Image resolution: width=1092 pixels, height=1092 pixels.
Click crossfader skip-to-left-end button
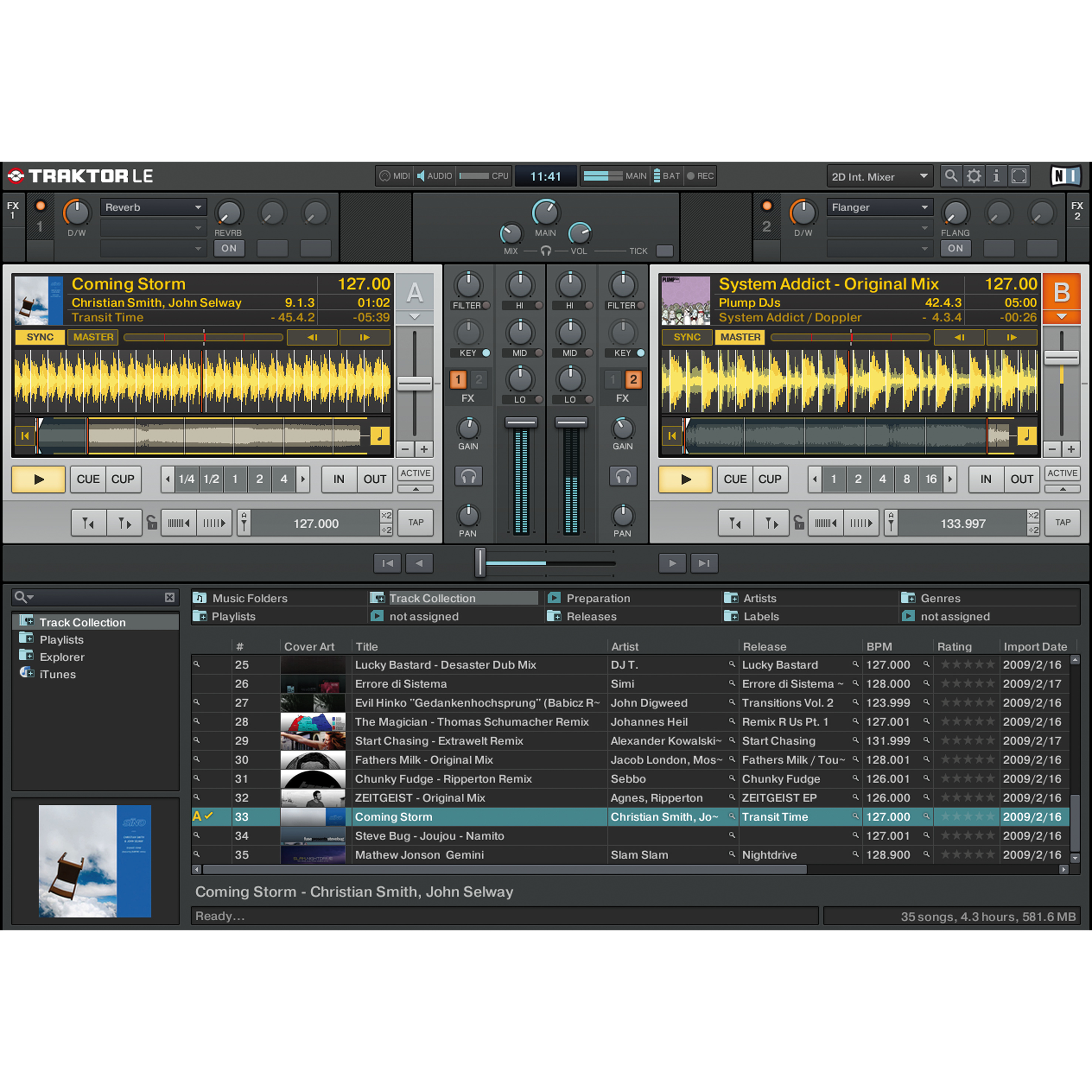coord(387,563)
